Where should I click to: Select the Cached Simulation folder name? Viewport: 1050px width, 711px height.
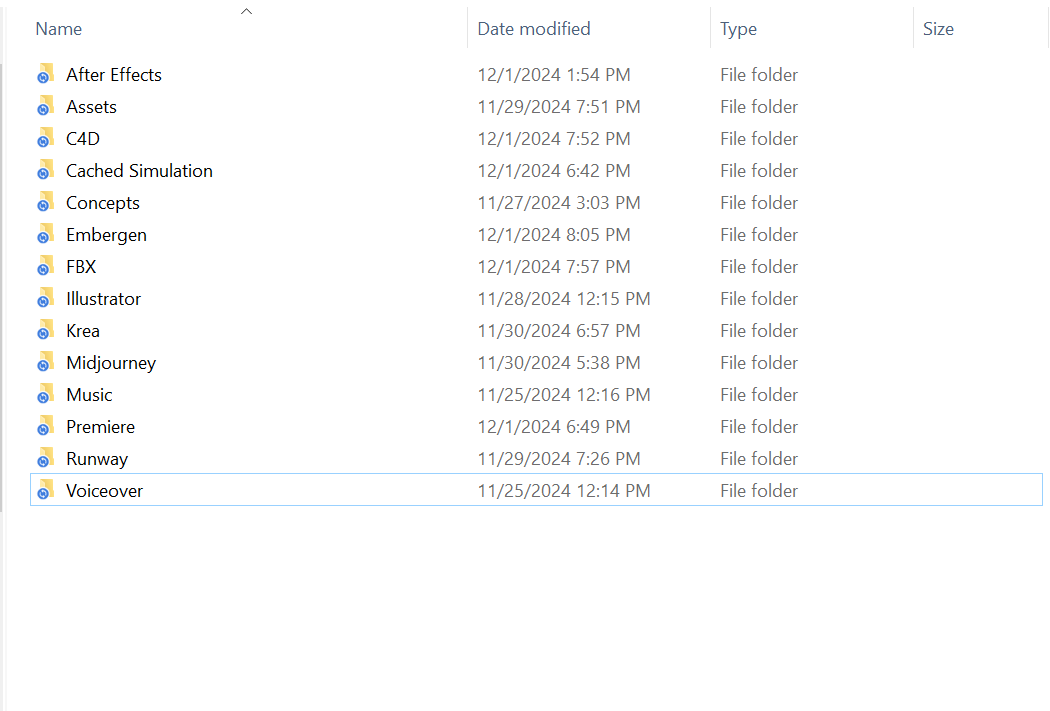tap(139, 171)
